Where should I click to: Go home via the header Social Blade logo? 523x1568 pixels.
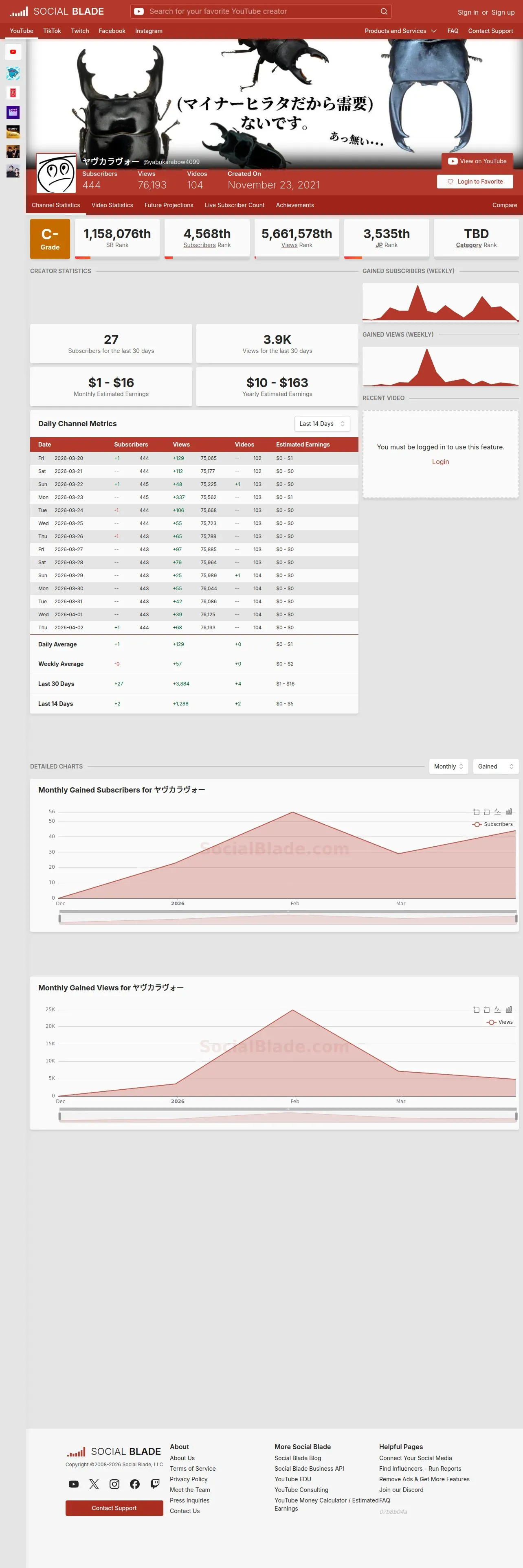(x=57, y=11)
